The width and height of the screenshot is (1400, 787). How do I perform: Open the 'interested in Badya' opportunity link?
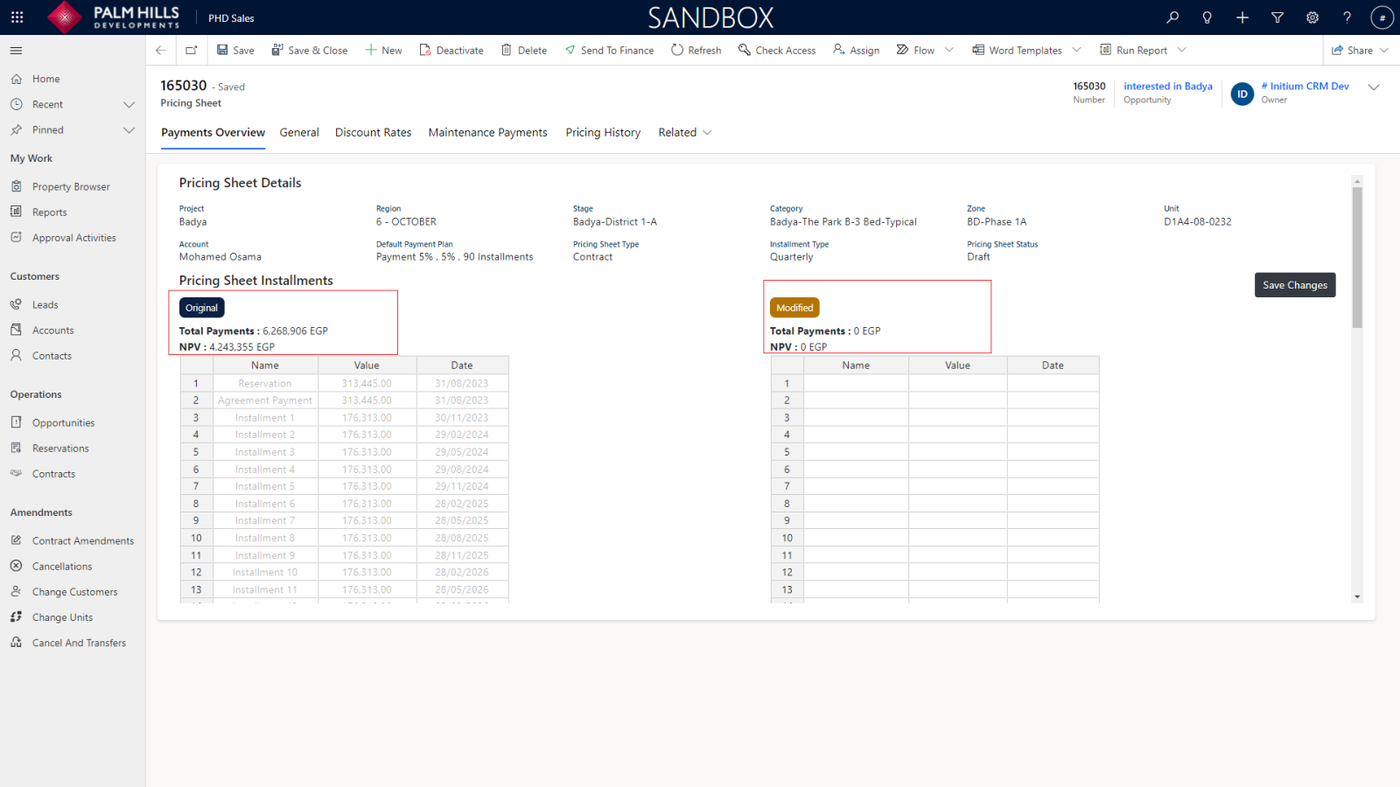1168,86
